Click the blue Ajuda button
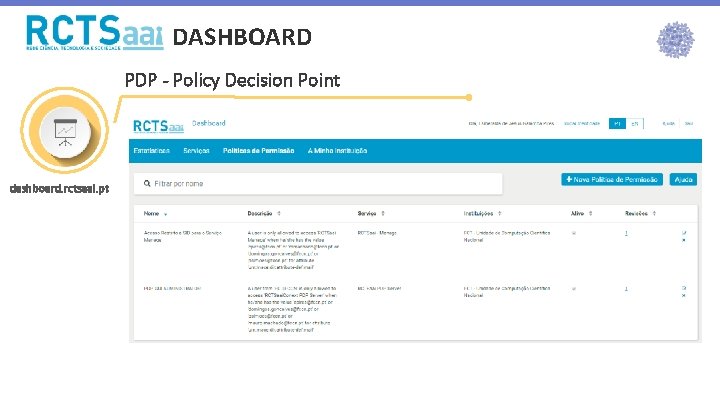This screenshot has height=405, width=720. click(683, 180)
